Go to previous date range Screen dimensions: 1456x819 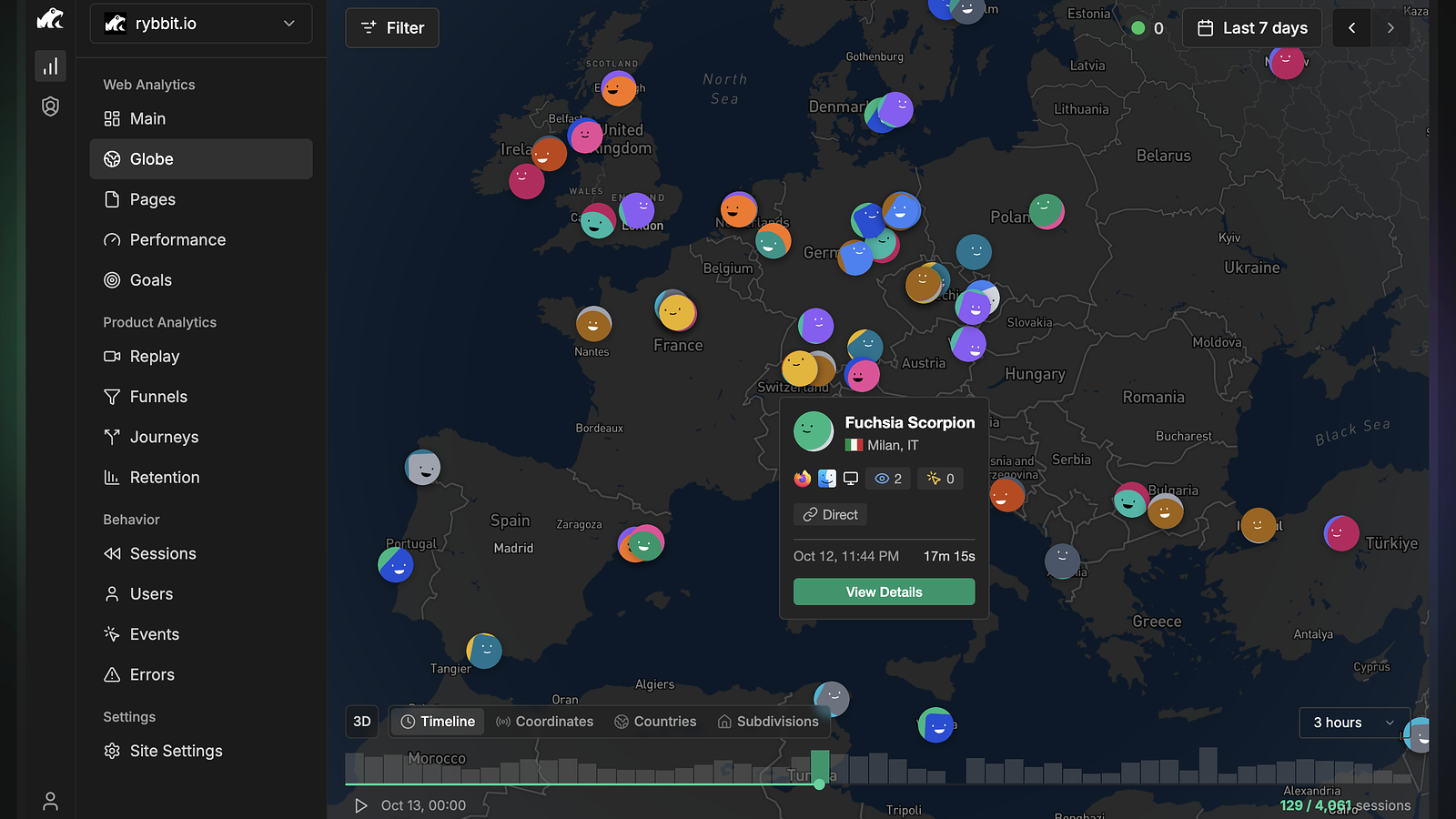coord(1352,28)
